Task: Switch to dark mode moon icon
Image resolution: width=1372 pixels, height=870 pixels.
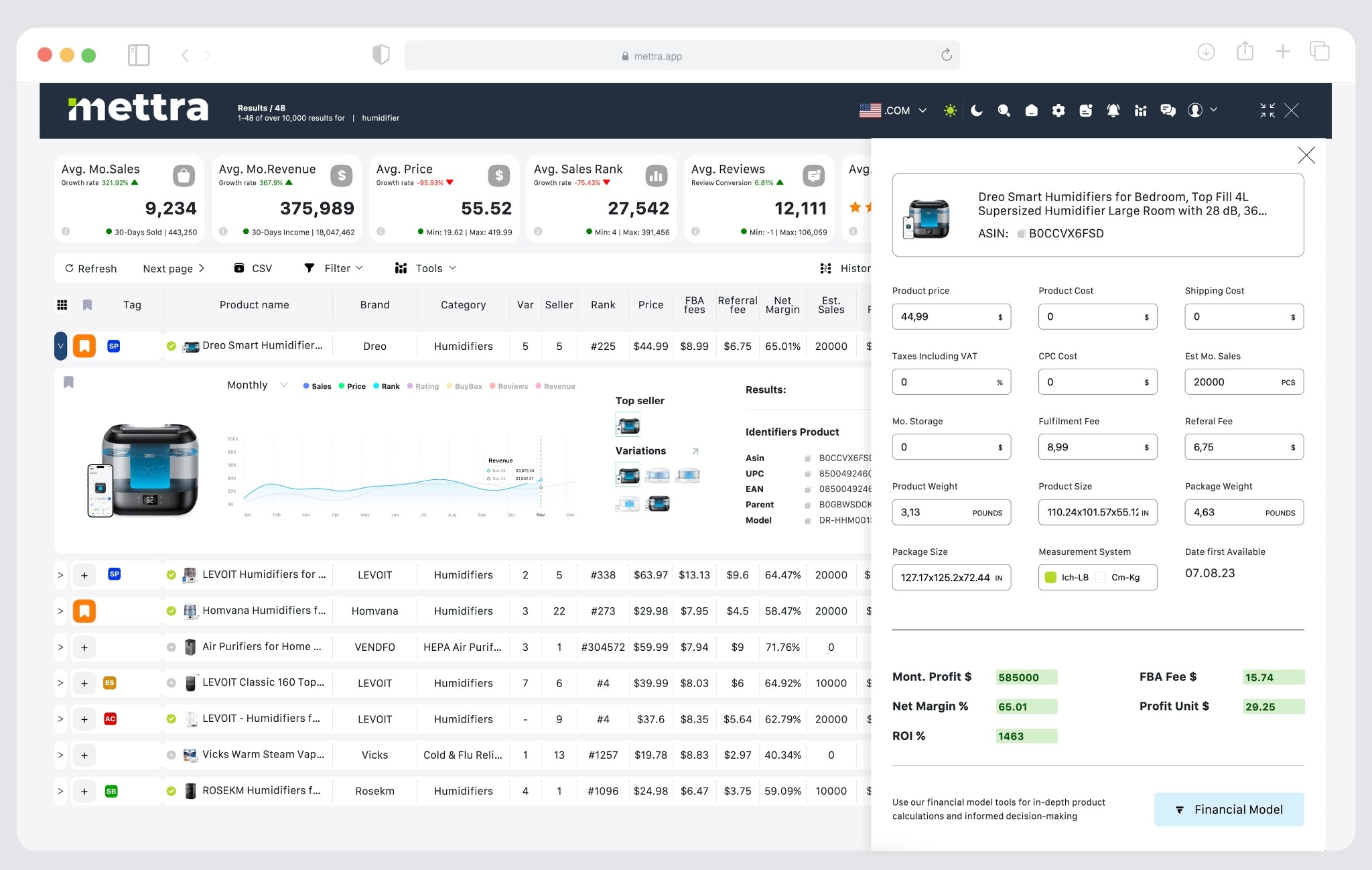Action: 977,111
